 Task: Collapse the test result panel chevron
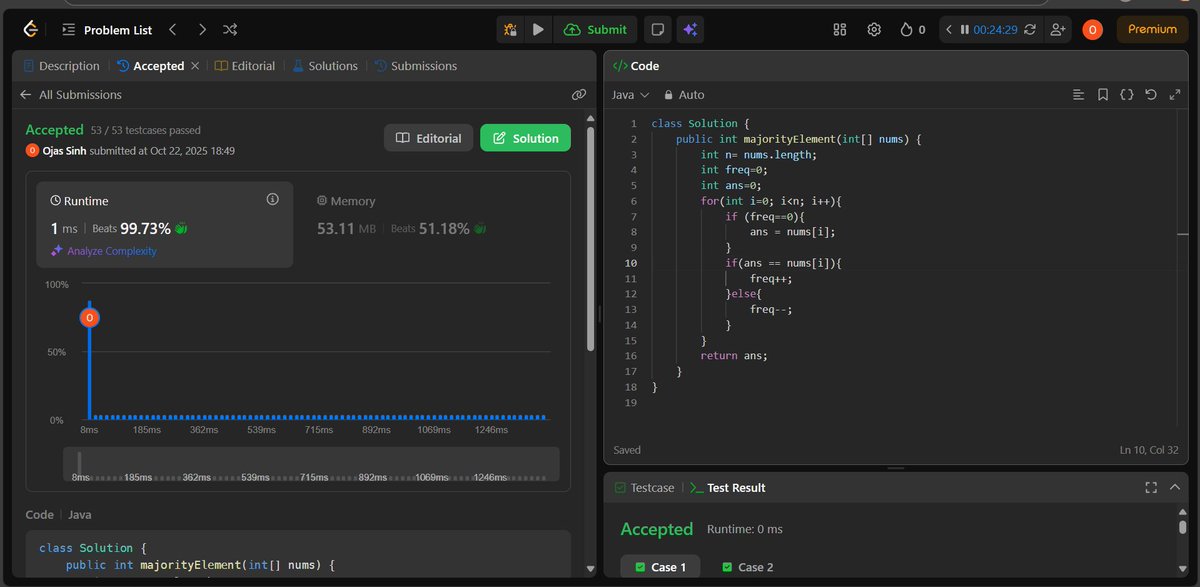(1175, 488)
